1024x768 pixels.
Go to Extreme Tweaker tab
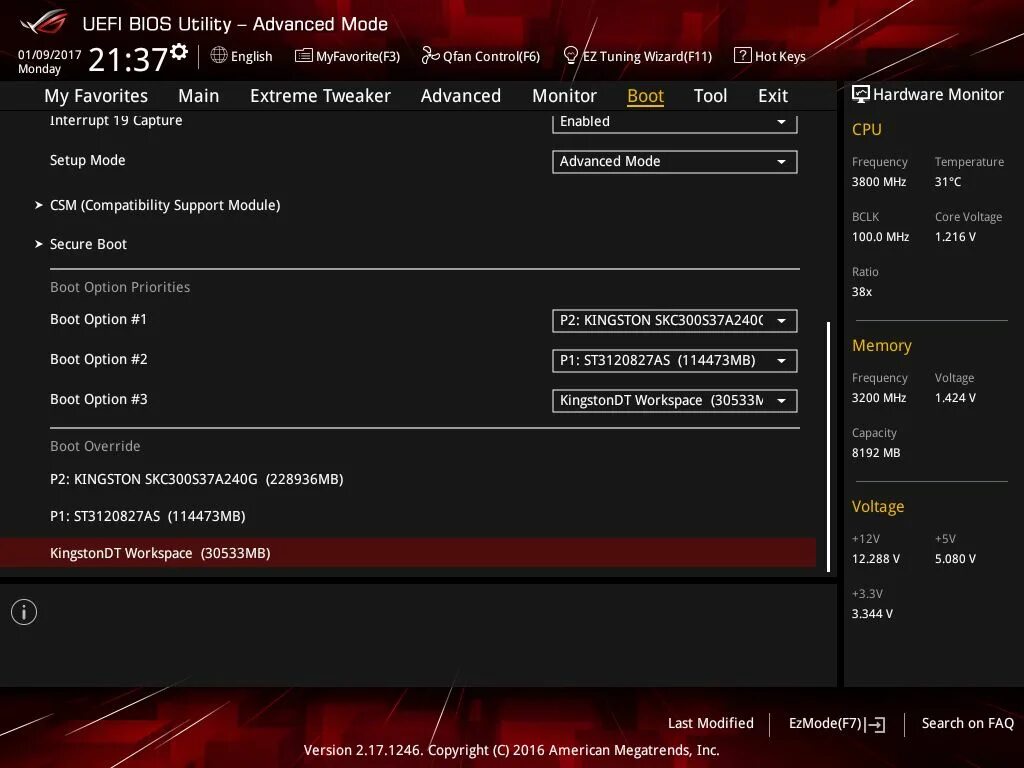[x=320, y=96]
